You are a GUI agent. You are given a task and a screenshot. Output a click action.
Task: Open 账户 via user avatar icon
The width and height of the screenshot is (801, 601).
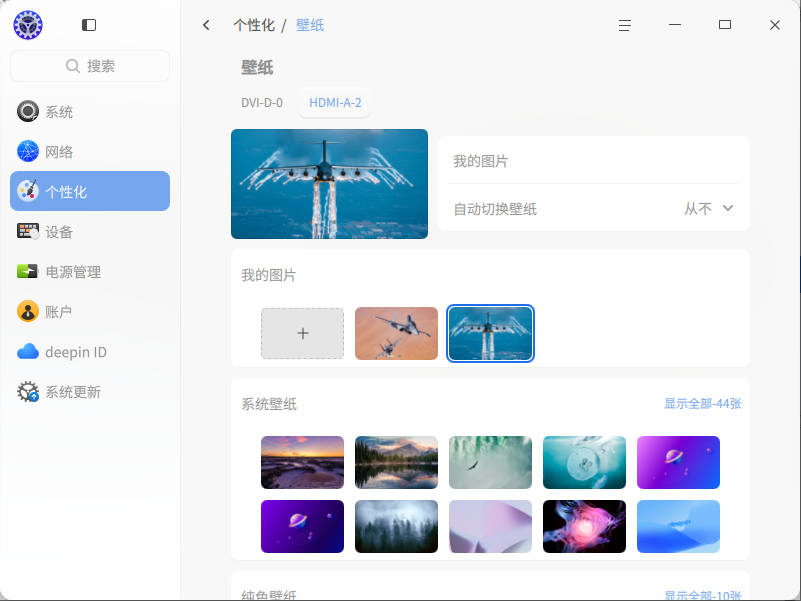[28, 311]
